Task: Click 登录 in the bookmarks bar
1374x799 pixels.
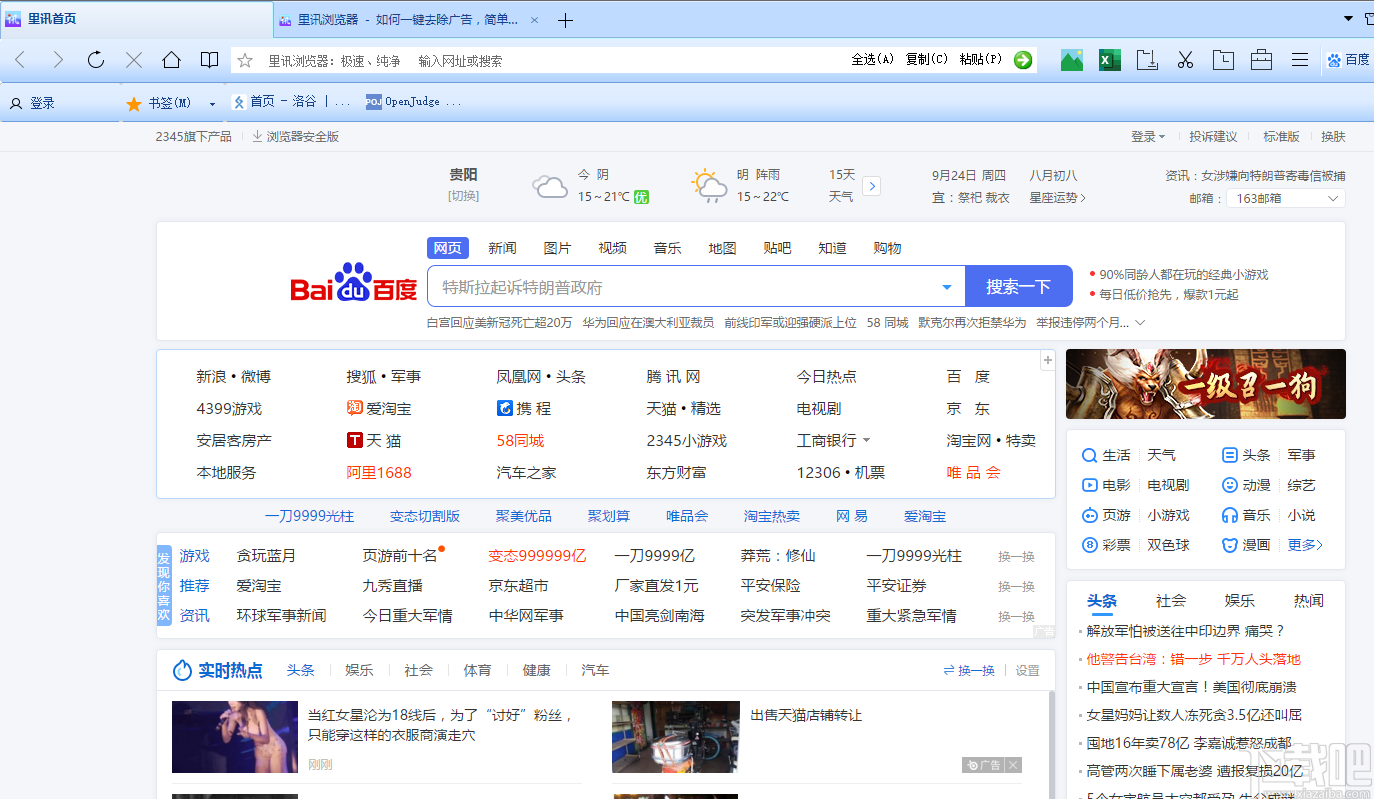Action: 33,103
